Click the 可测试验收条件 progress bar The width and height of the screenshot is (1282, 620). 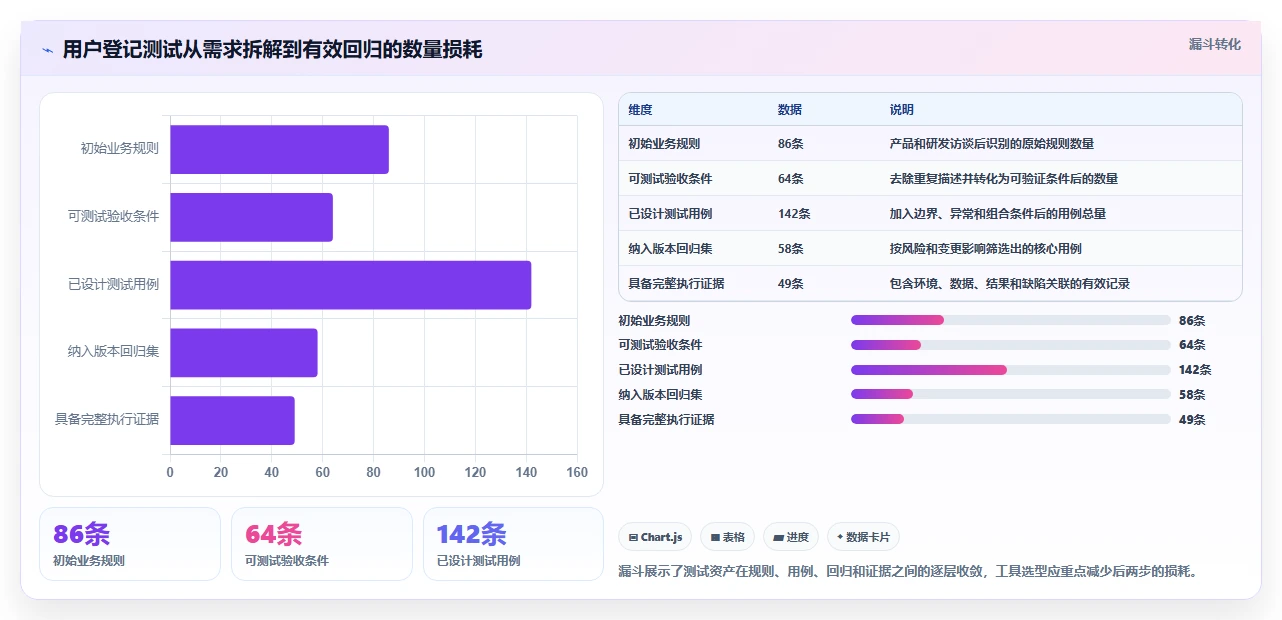(x=1010, y=345)
